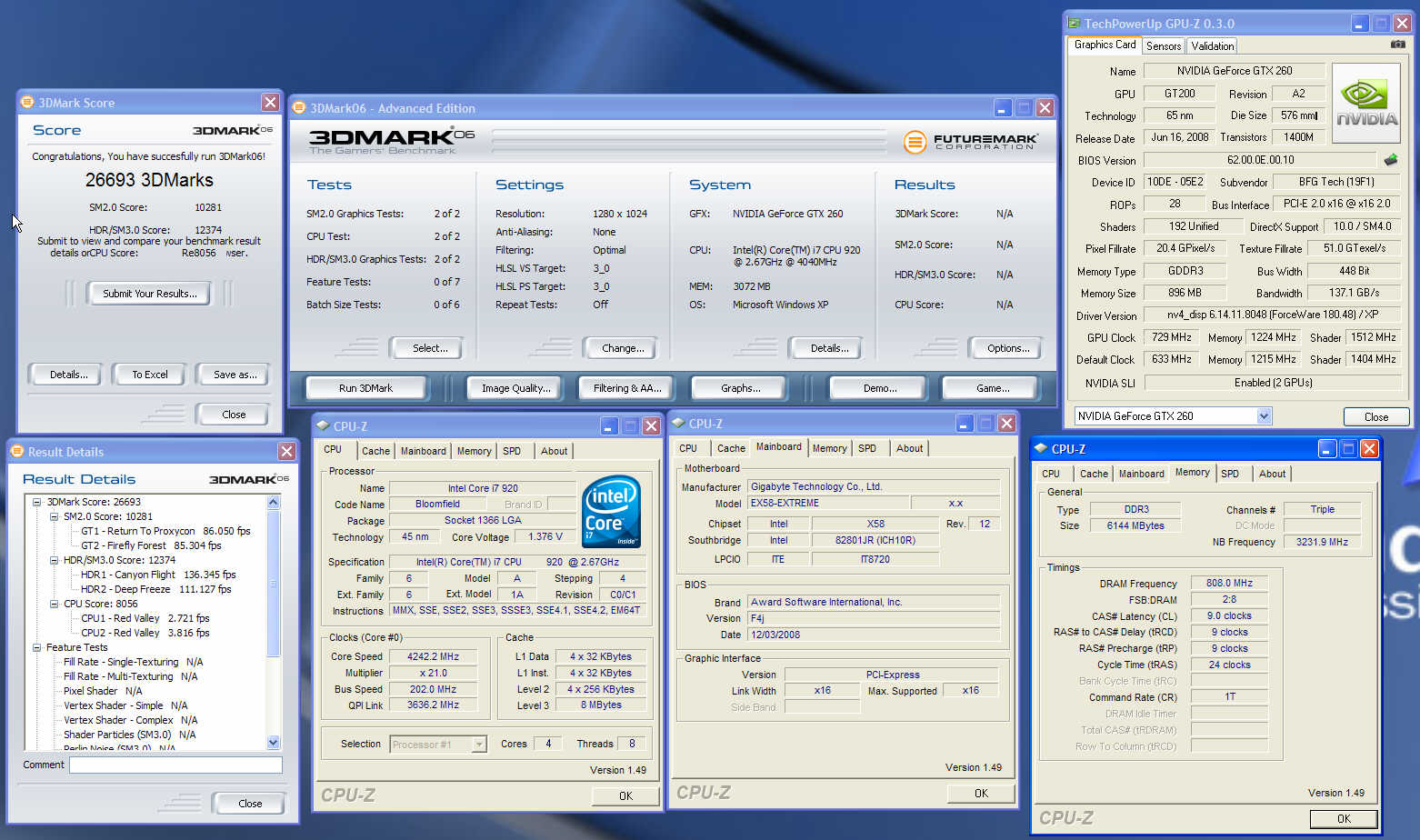Collapse the CPU Score: 8056 node
Screen dimensions: 1420x840
click(54, 604)
